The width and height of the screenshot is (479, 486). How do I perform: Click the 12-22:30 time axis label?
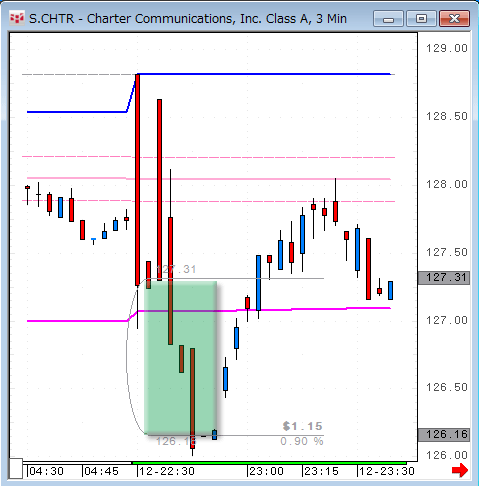167,471
